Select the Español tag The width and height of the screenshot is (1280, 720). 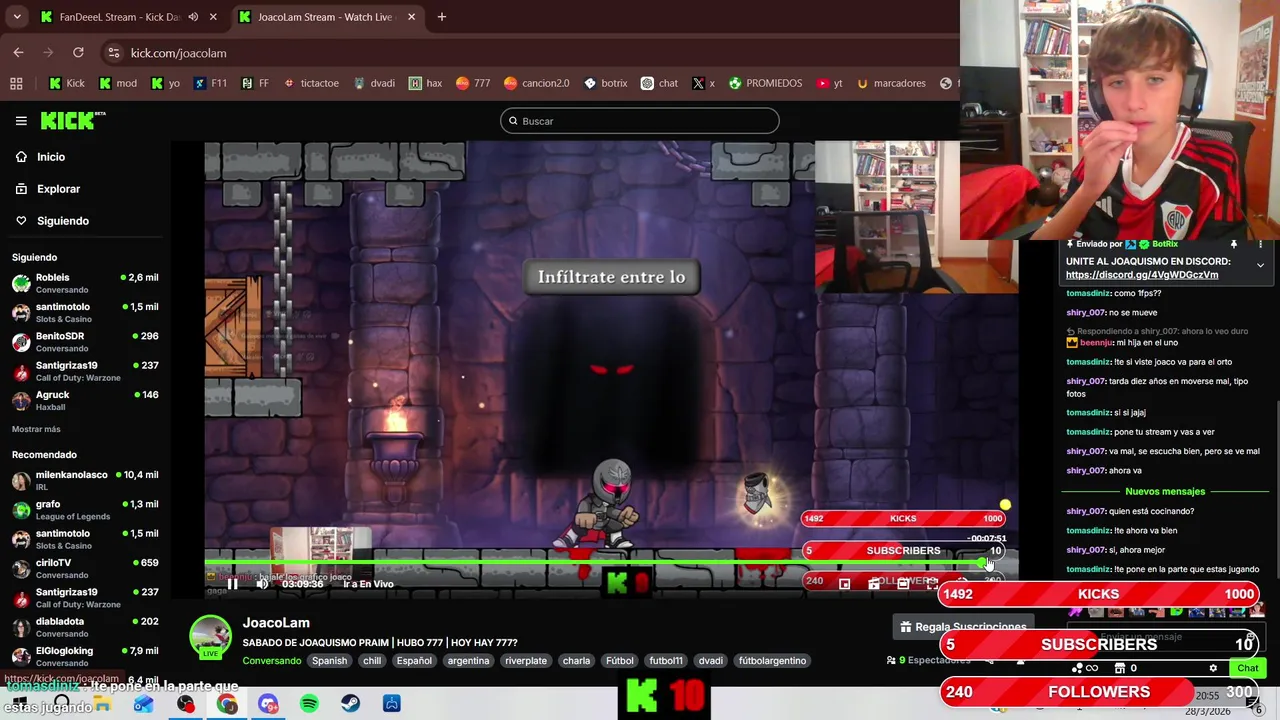tap(414, 661)
